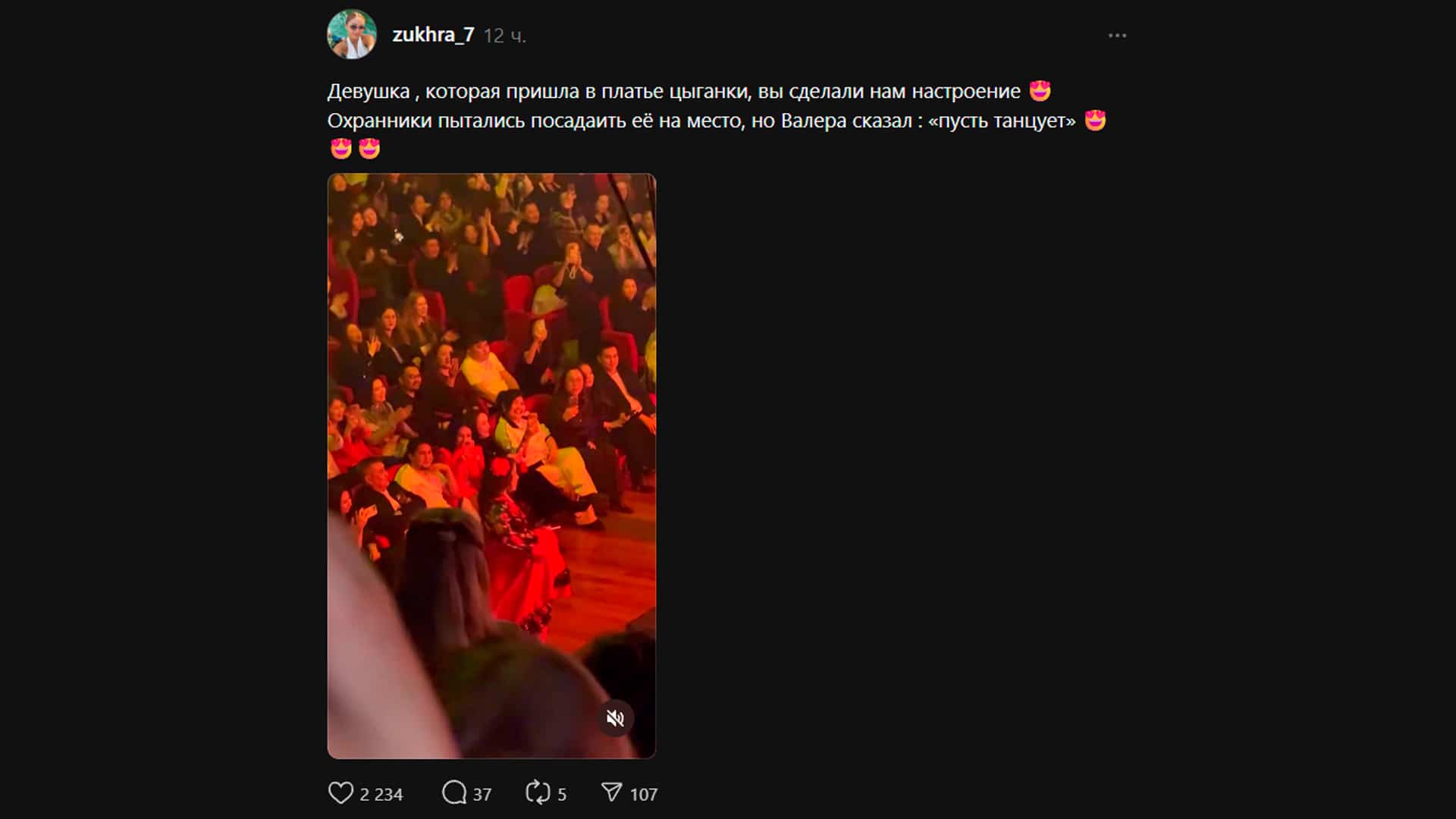The width and height of the screenshot is (1456, 819).
Task: Click the caption line starting with "Девушка"
Action: [x=673, y=92]
